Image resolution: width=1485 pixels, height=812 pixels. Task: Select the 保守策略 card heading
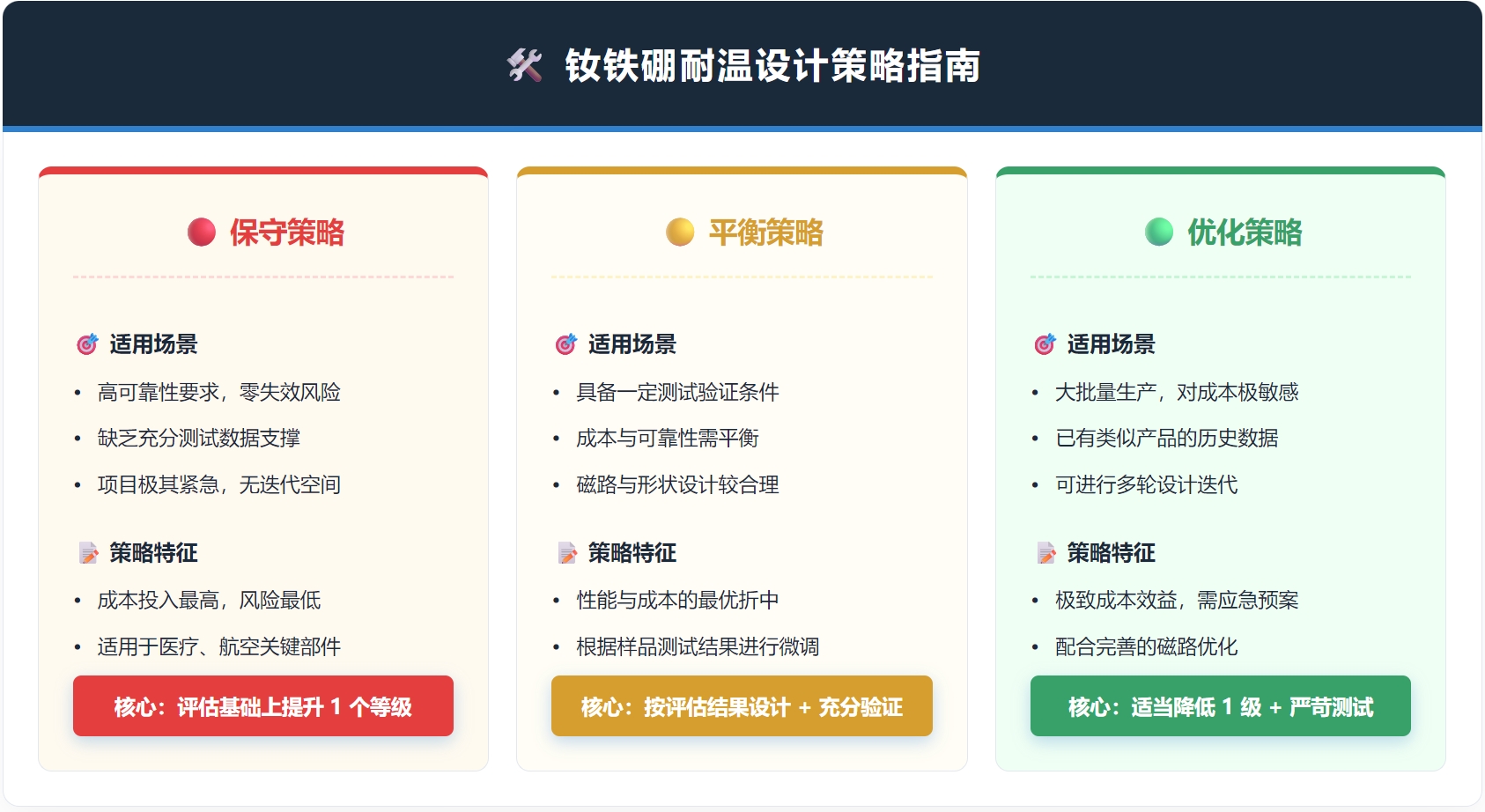pos(287,233)
